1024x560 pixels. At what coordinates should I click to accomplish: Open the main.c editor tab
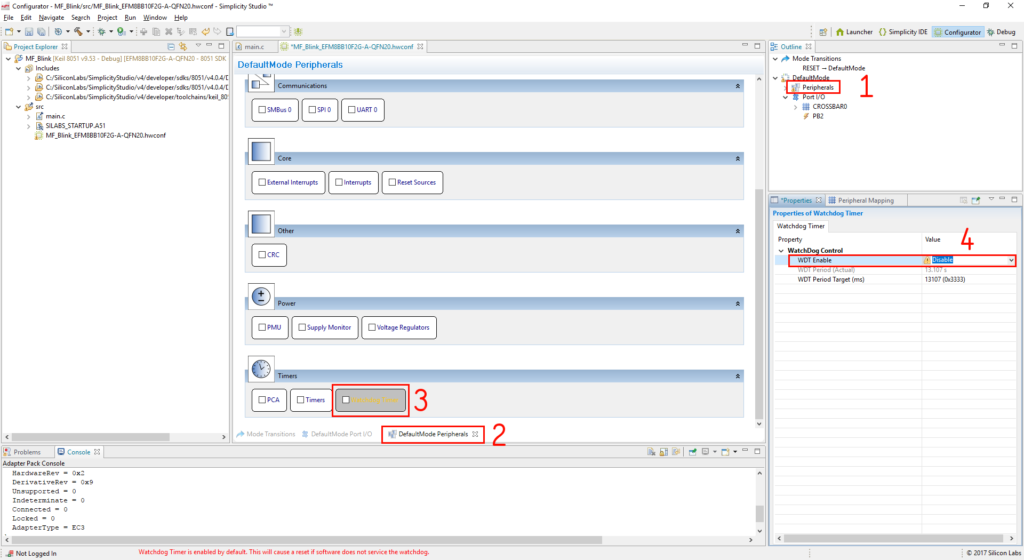coord(253,47)
